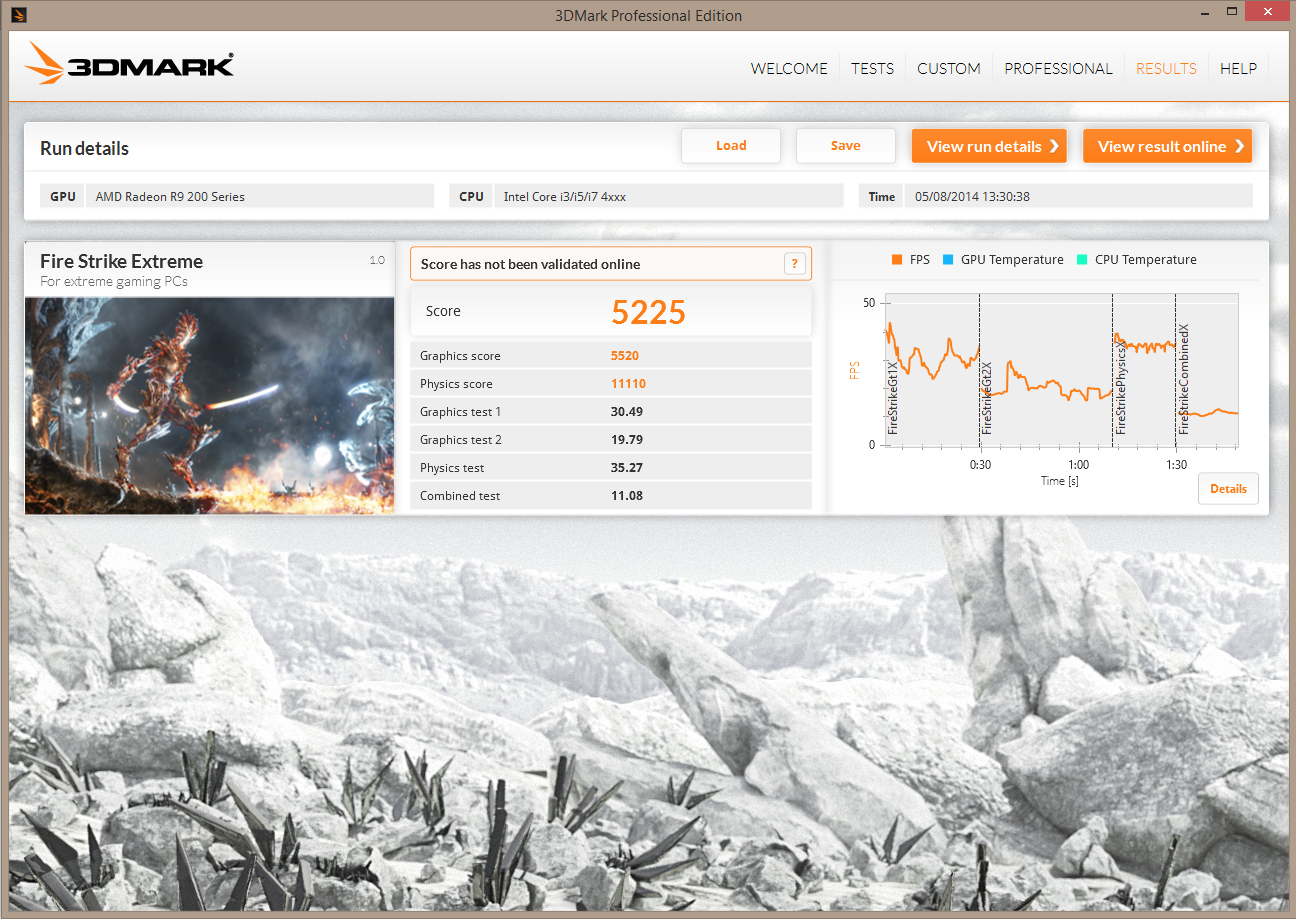Click the 3DMark logo
This screenshot has height=919, width=1296.
[x=130, y=63]
